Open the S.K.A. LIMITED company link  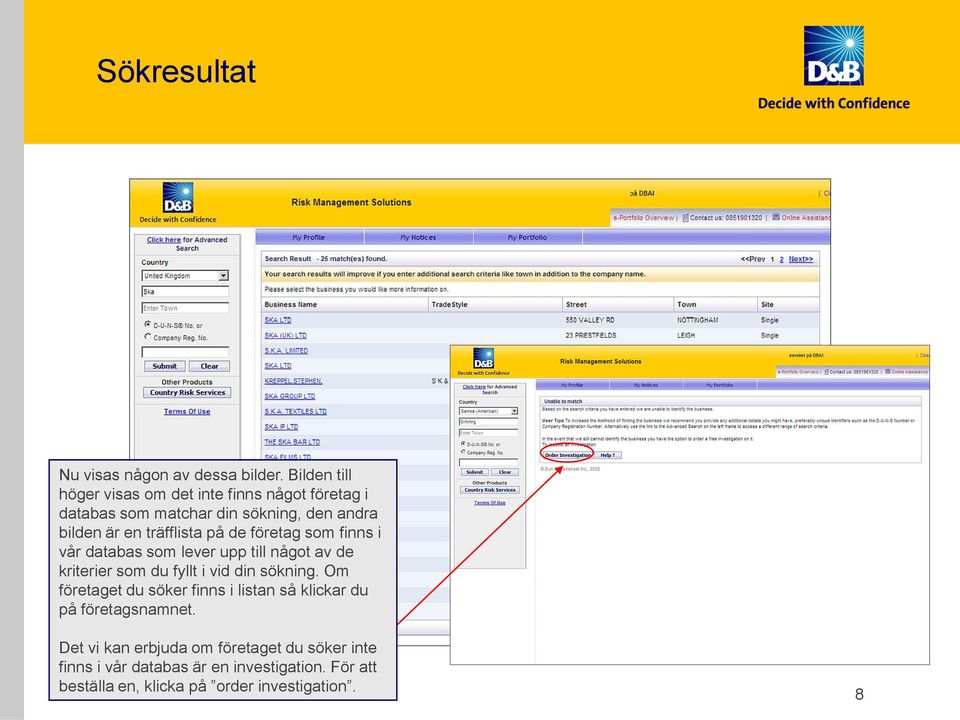coord(286,350)
